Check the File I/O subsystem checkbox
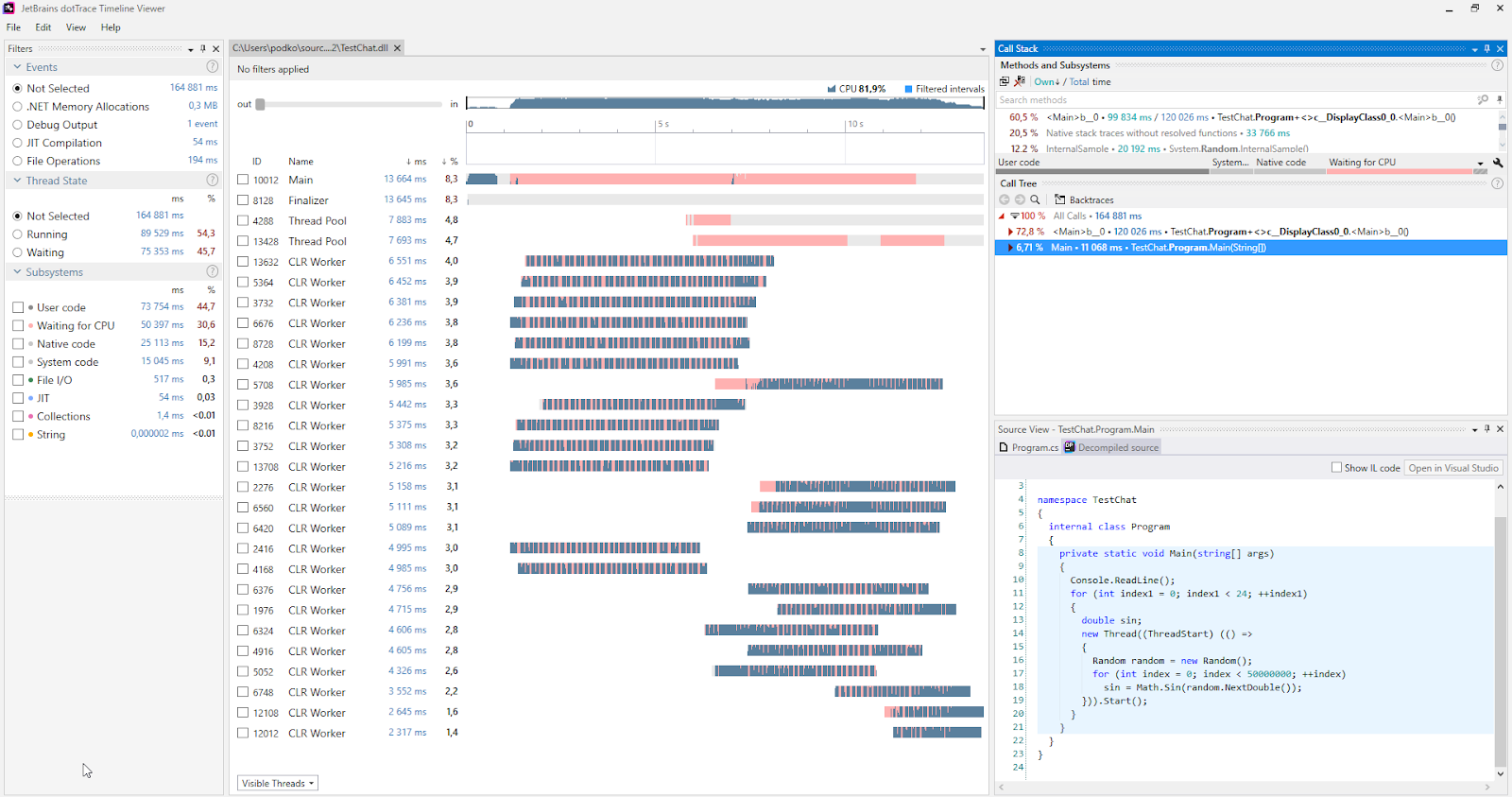 click(x=18, y=380)
